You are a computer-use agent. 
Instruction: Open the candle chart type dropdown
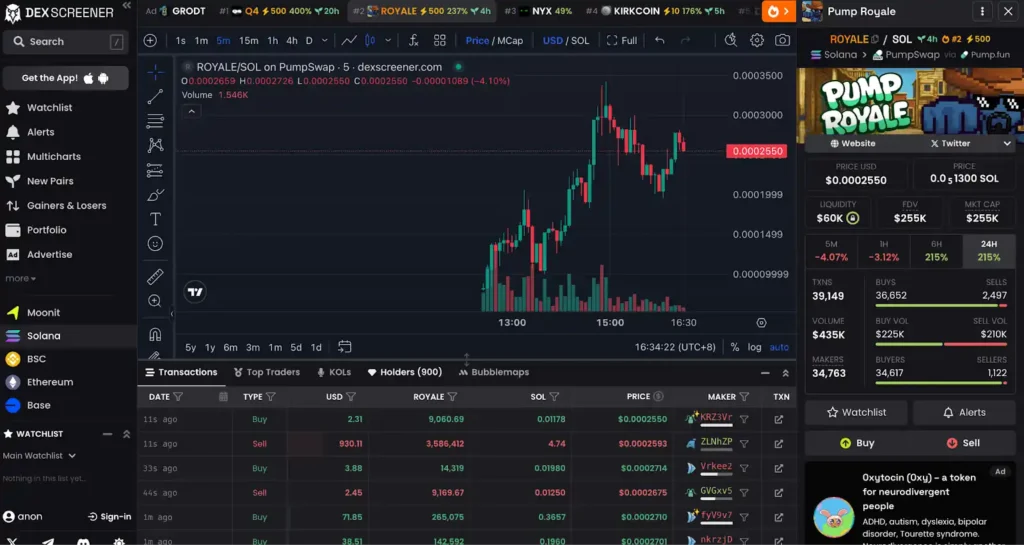(388, 40)
